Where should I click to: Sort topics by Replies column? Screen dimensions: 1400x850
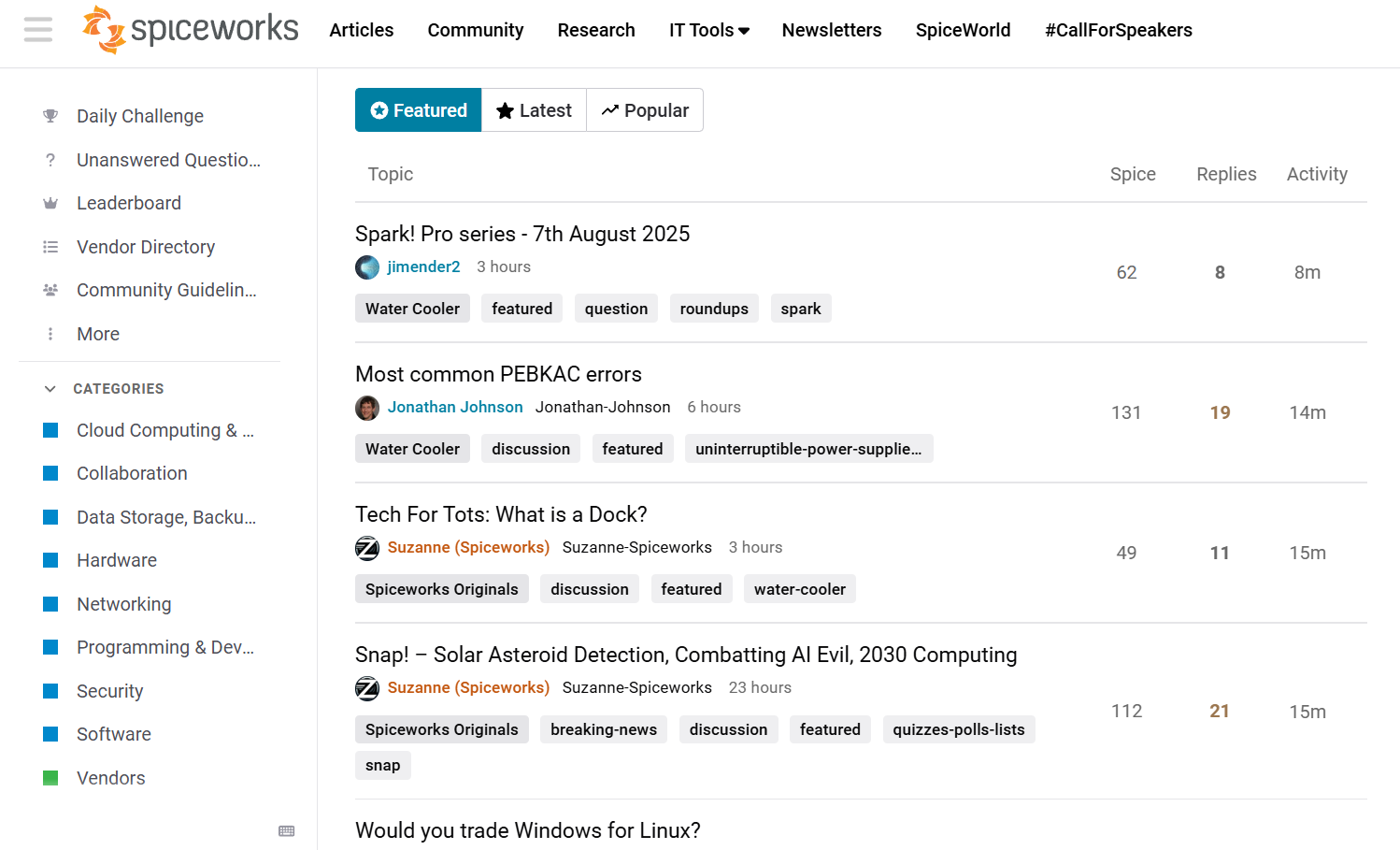[x=1226, y=174]
